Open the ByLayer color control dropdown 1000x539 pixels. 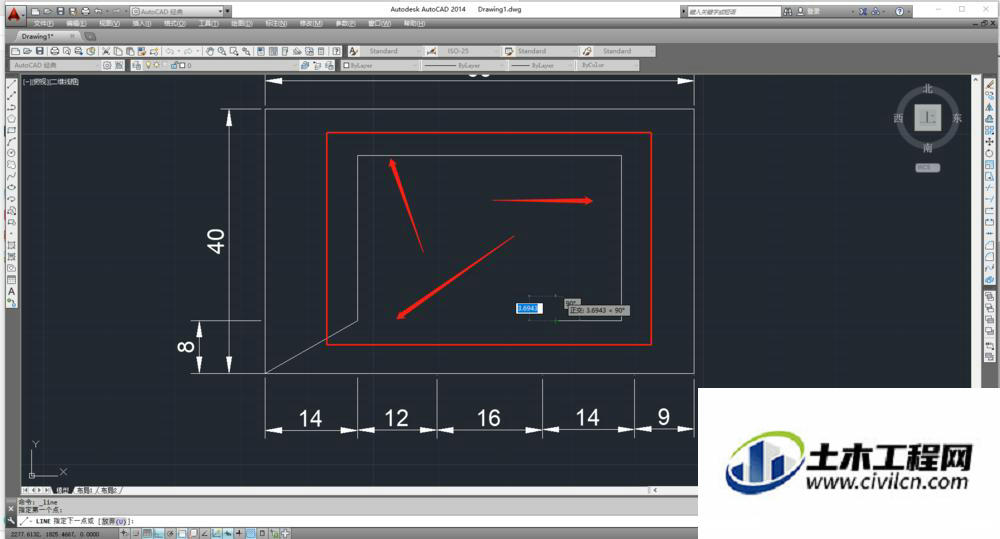380,65
